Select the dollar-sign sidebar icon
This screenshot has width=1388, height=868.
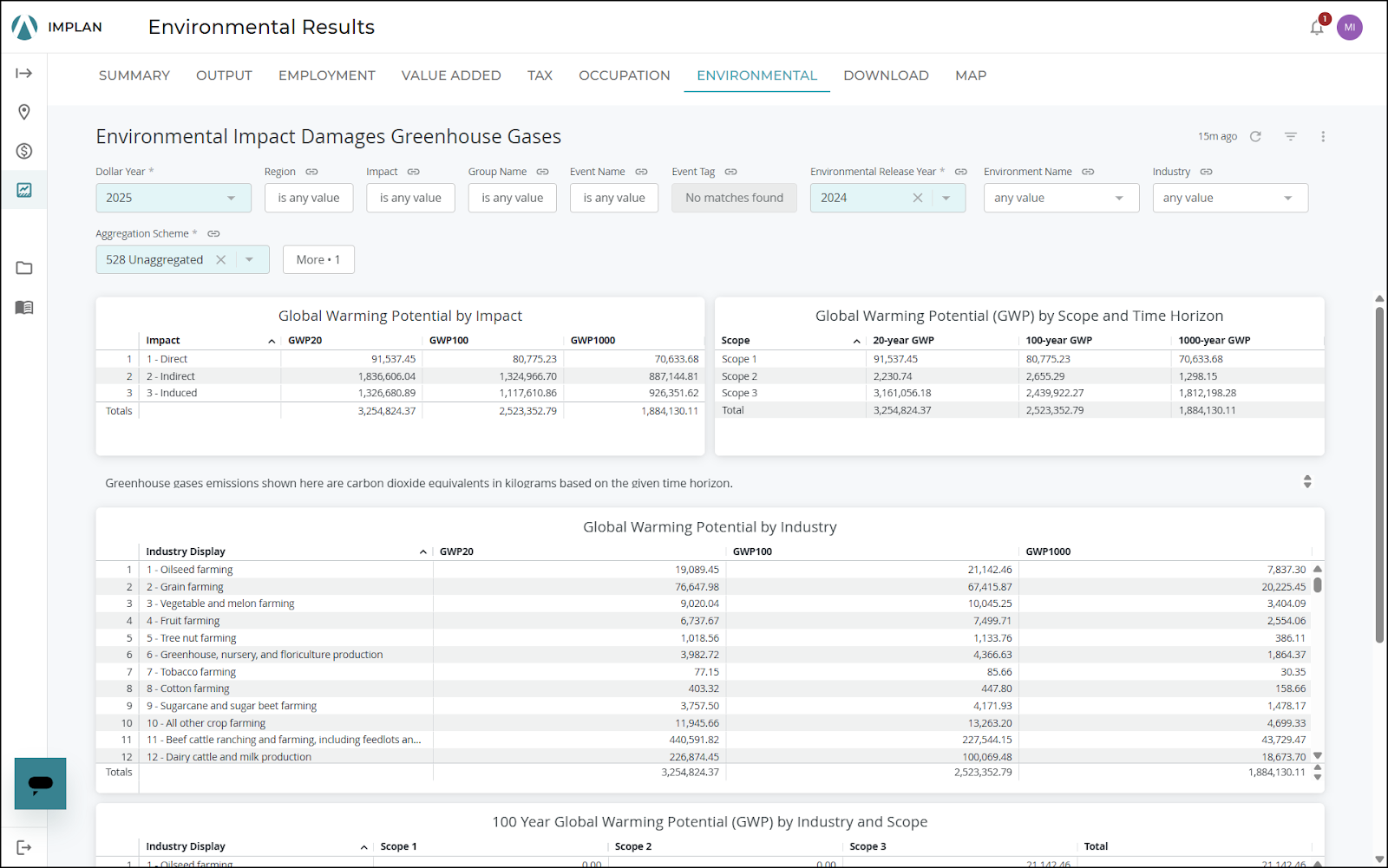tap(23, 150)
